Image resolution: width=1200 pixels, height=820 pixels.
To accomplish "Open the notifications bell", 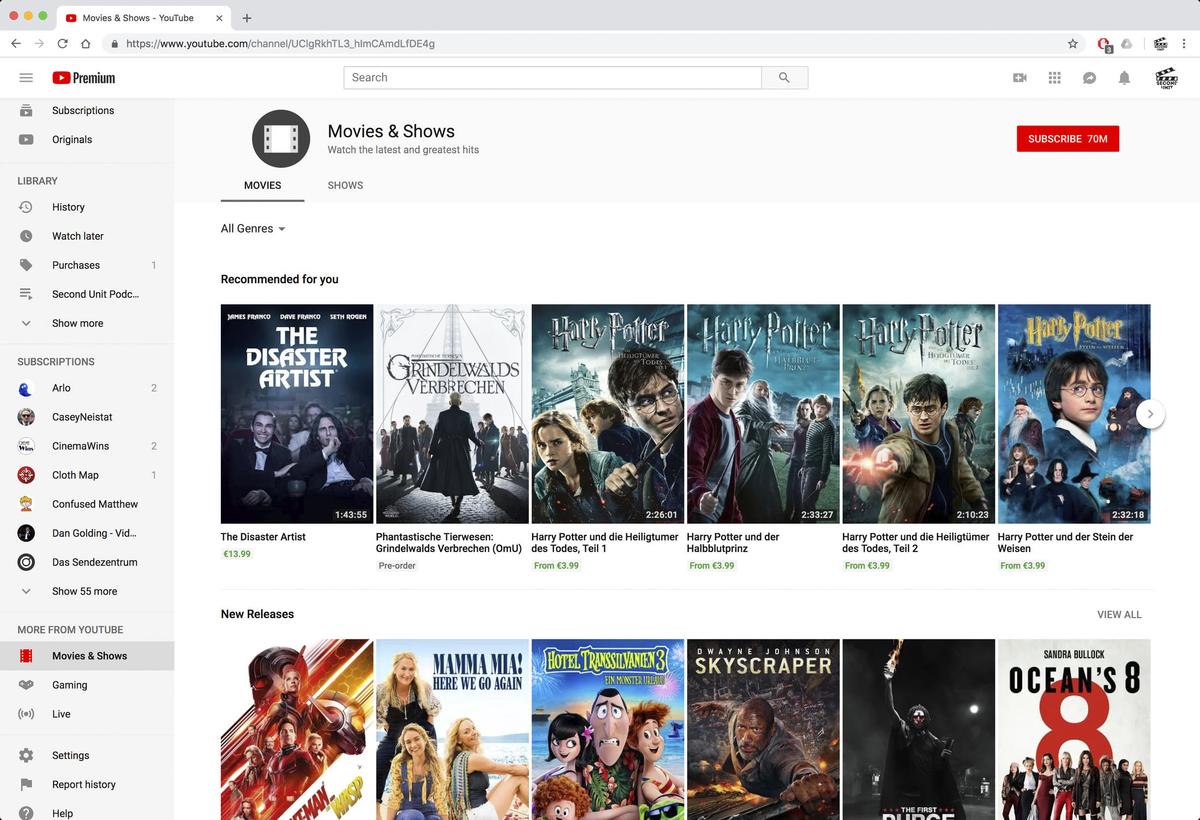I will [1124, 78].
